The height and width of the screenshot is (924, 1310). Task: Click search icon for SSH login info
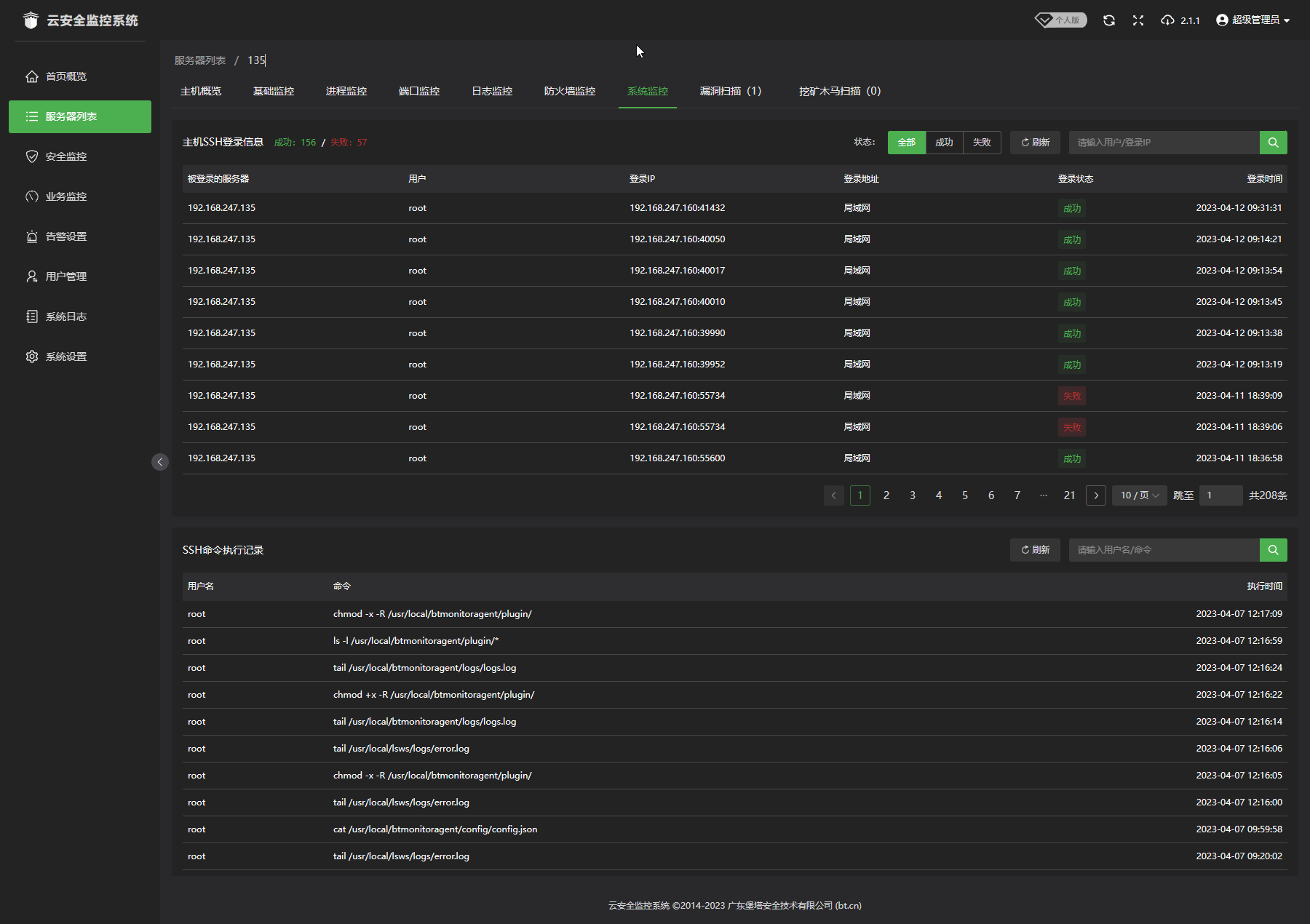[1273, 143]
